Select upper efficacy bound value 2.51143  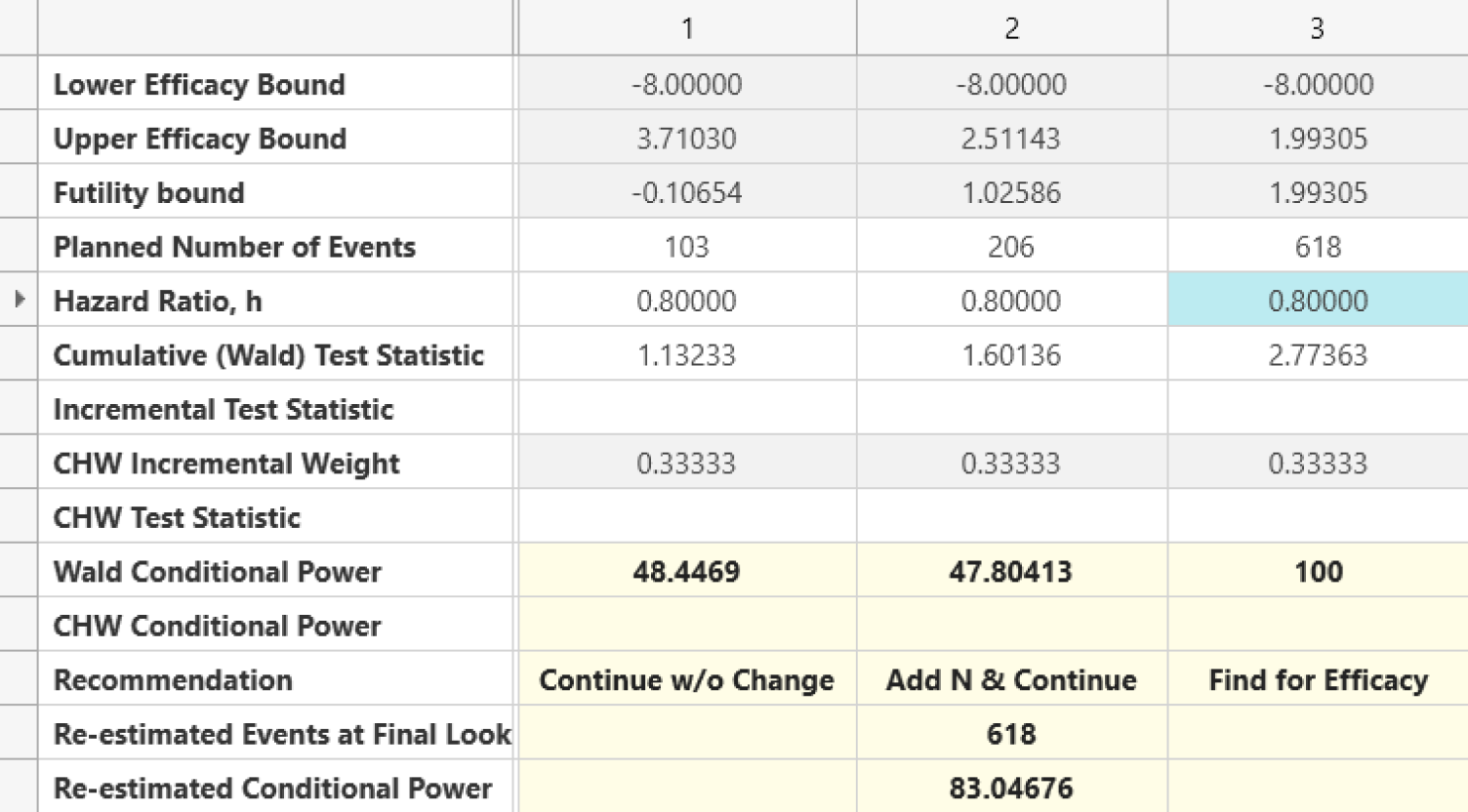1011,139
